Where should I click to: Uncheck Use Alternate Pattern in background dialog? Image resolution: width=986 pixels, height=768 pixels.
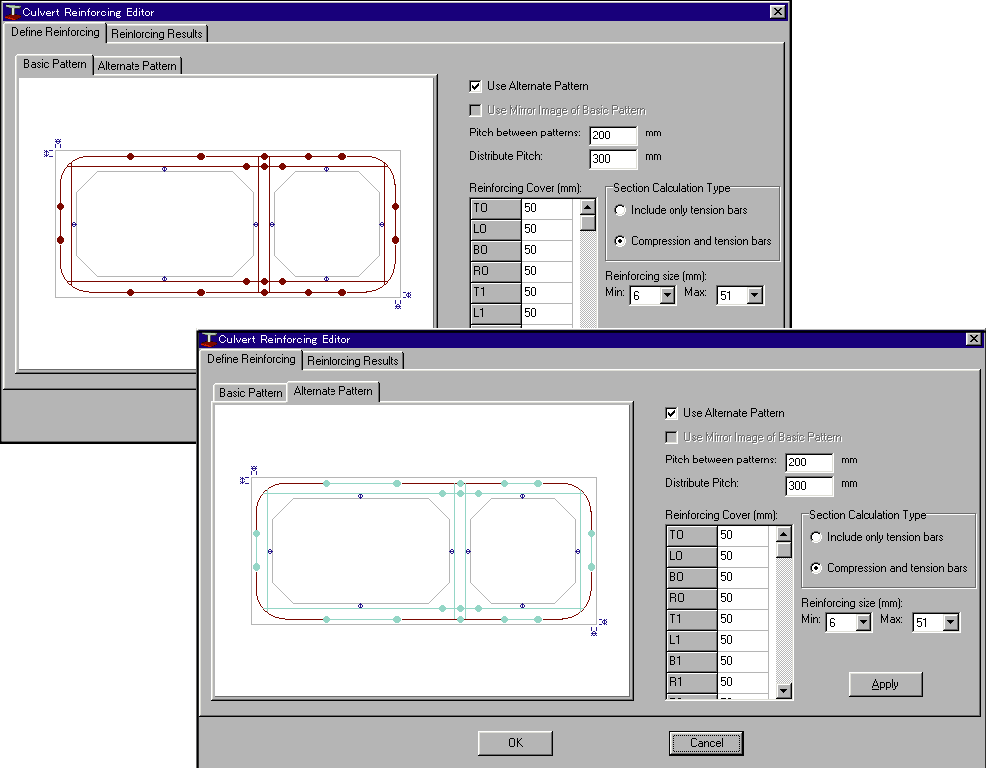tap(476, 86)
